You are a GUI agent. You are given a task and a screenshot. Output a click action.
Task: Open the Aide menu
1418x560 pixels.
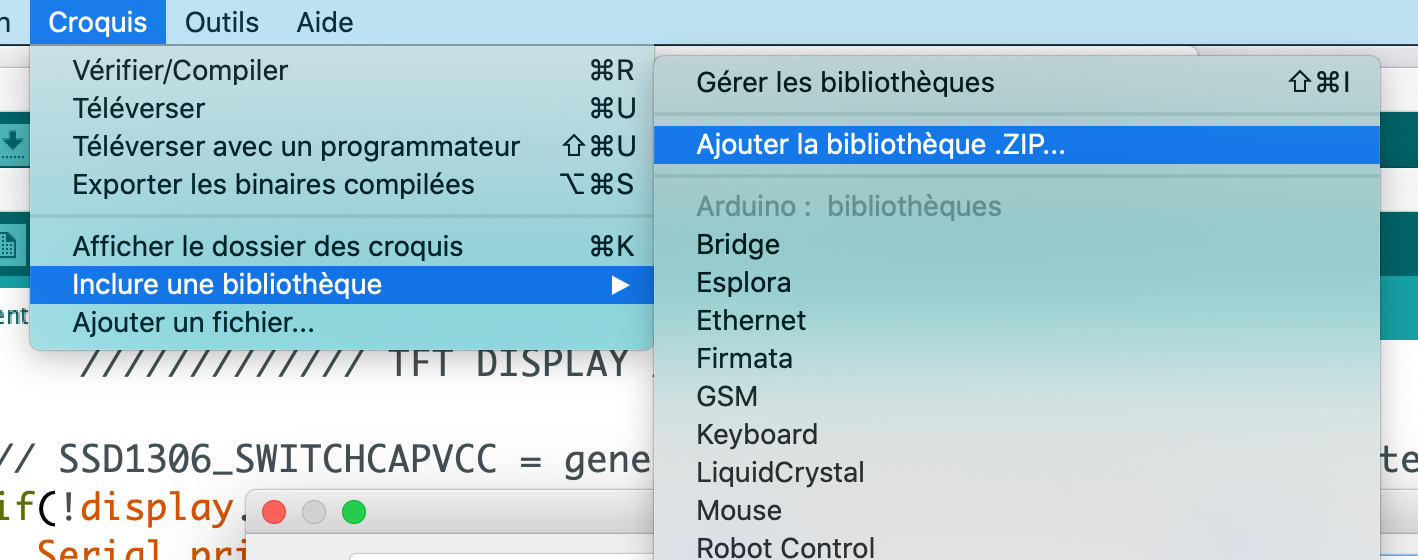[325, 22]
